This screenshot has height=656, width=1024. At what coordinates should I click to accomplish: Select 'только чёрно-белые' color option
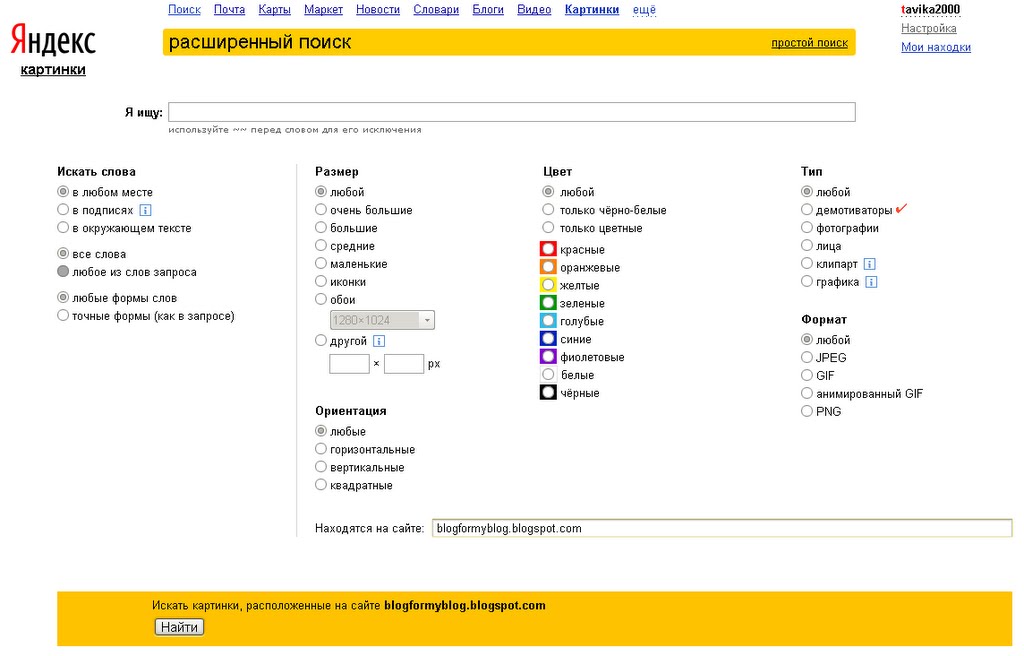pyautogui.click(x=548, y=210)
